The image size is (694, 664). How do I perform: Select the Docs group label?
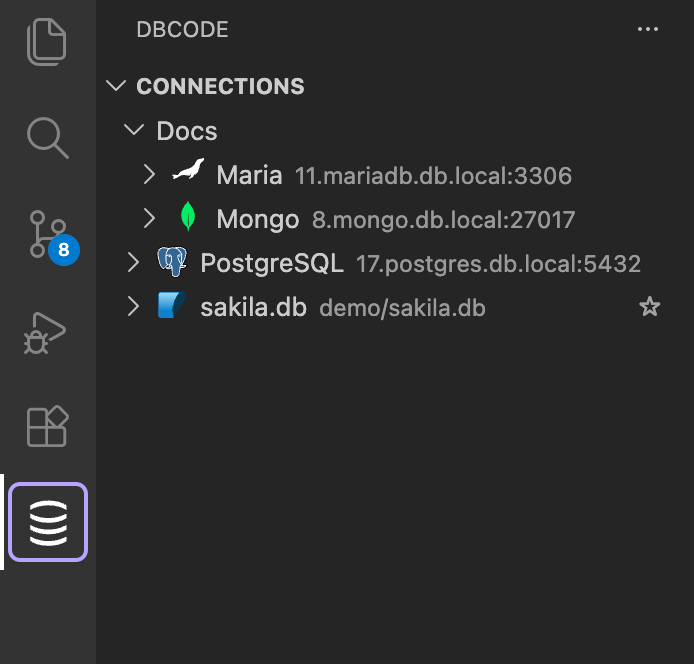point(187,131)
